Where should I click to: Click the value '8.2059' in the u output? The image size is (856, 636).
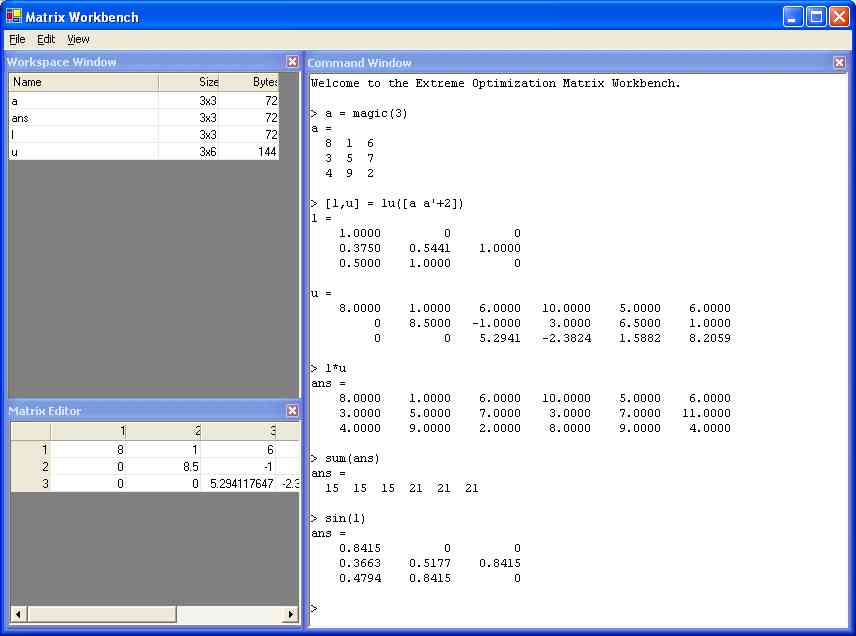[709, 338]
